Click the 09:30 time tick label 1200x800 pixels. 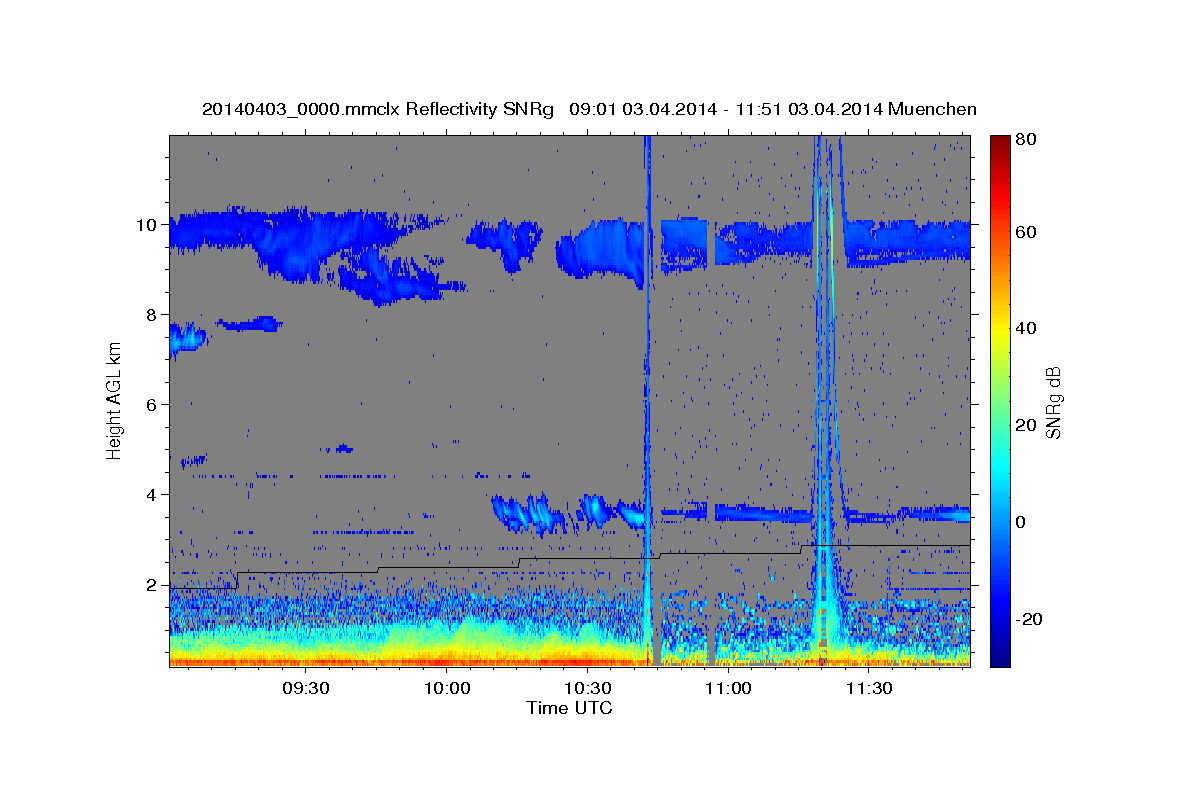306,689
